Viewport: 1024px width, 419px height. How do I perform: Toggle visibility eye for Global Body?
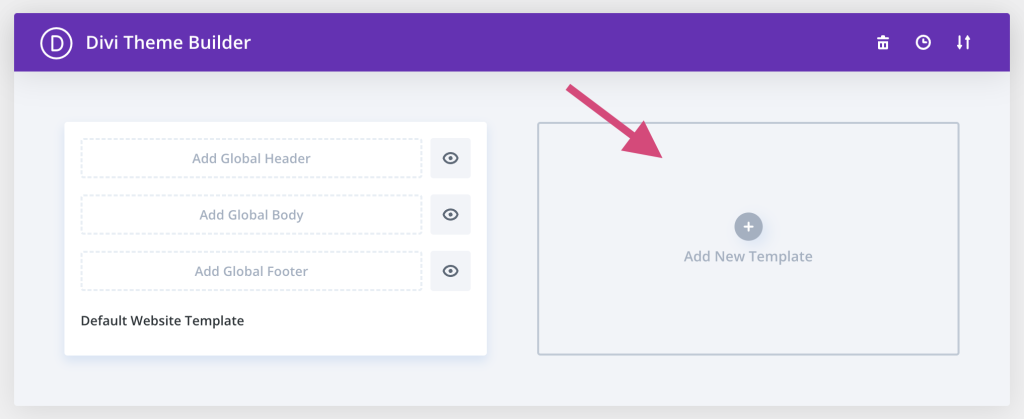pyautogui.click(x=451, y=215)
